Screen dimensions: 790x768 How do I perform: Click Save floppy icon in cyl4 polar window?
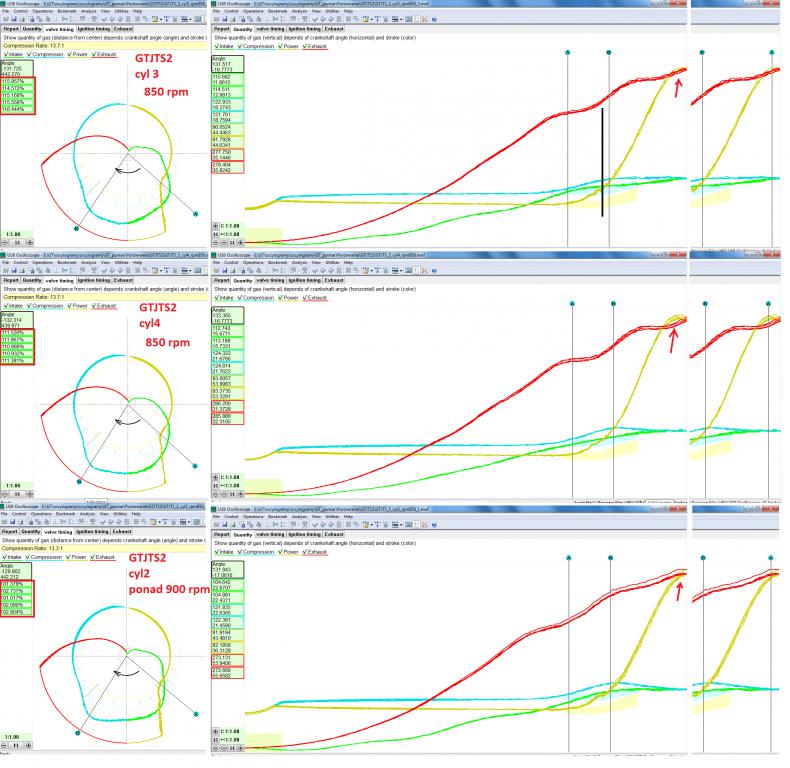(14, 271)
